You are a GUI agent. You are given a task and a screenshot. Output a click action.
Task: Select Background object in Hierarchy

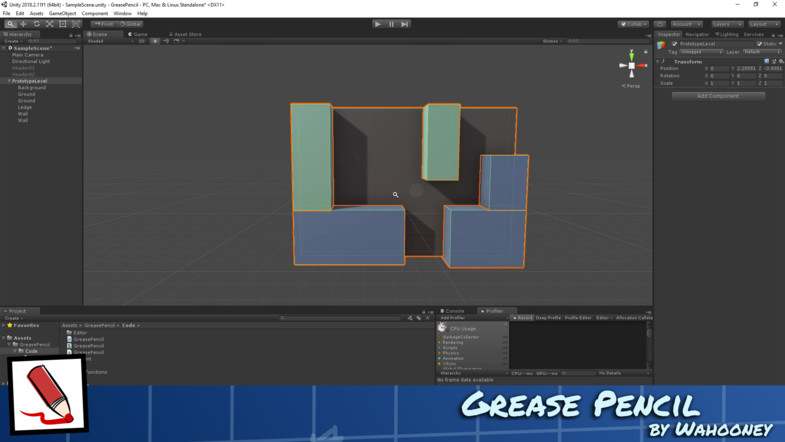[x=32, y=88]
